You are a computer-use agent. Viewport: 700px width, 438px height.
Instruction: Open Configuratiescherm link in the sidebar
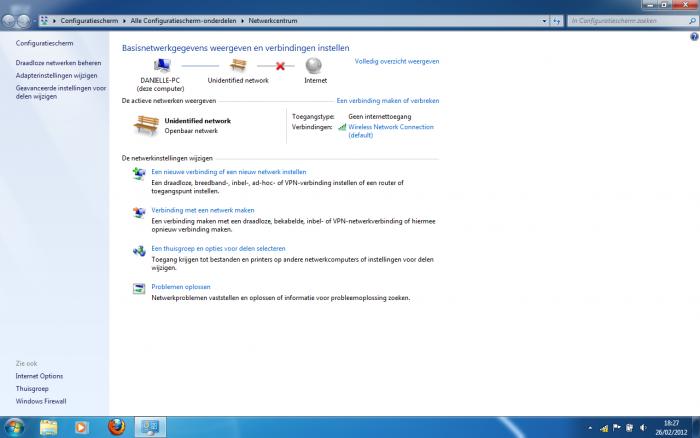[44, 43]
